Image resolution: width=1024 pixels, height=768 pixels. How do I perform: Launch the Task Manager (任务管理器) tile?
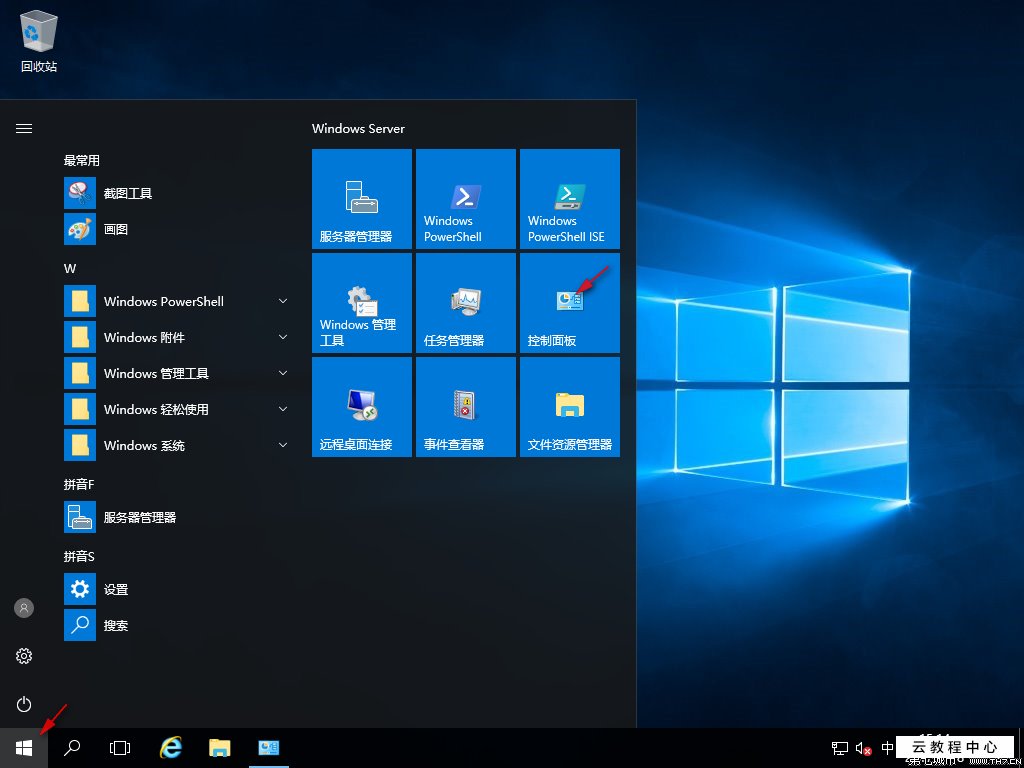[x=466, y=303]
